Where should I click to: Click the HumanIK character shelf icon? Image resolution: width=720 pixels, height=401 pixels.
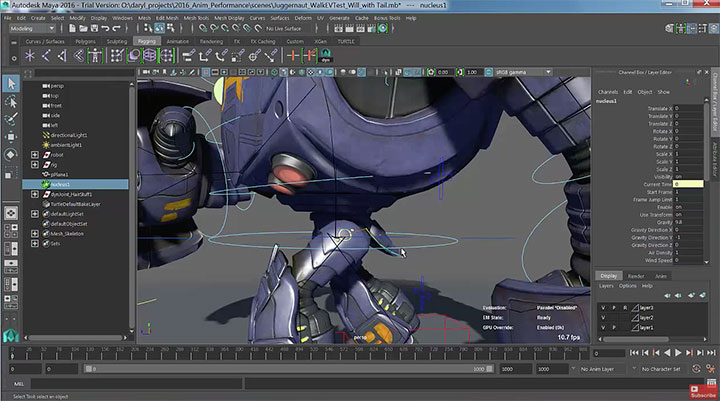(95, 56)
